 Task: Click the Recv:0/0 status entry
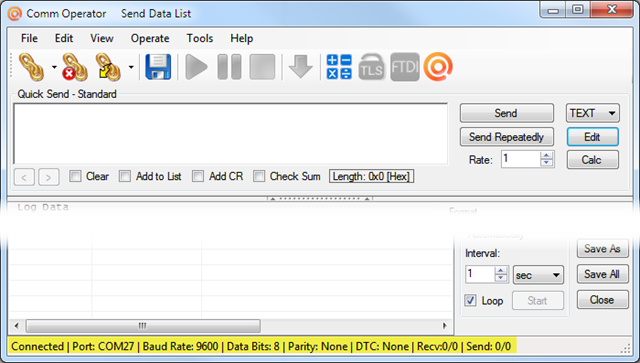tap(437, 347)
